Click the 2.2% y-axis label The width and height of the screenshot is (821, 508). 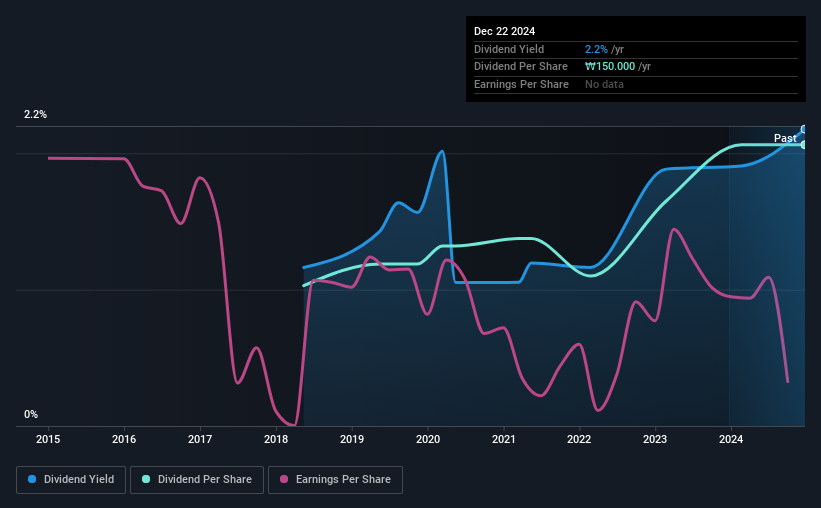[x=35, y=115]
